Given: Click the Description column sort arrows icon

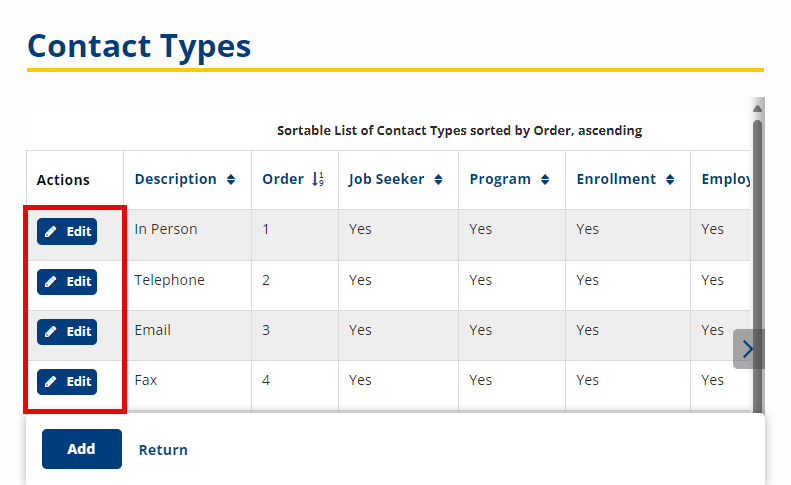Looking at the screenshot, I should click(x=231, y=180).
